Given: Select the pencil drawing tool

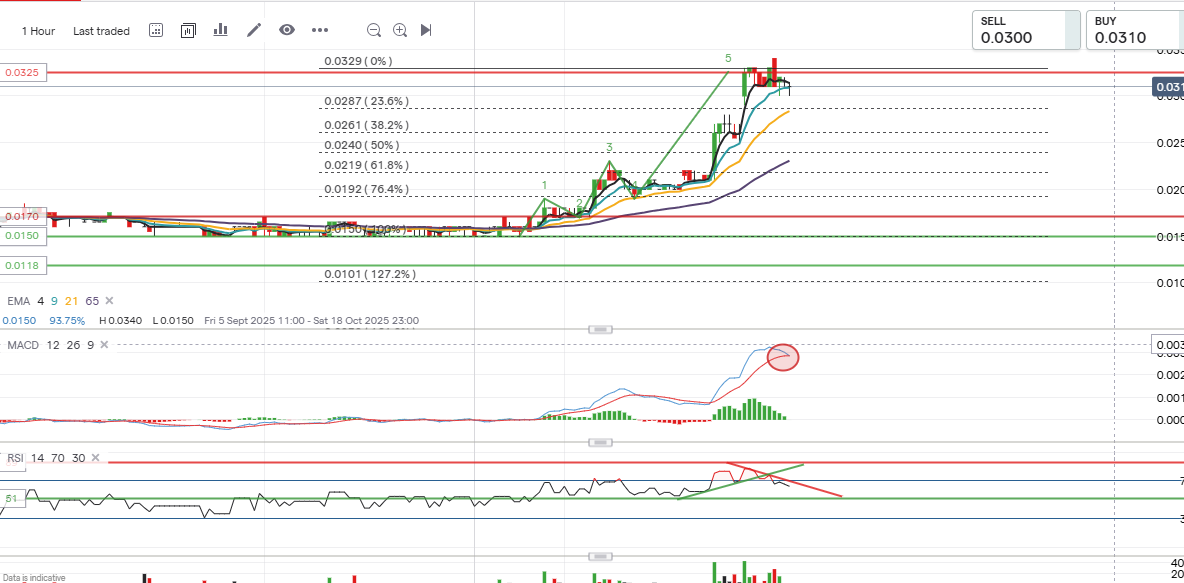Looking at the screenshot, I should pos(254,30).
